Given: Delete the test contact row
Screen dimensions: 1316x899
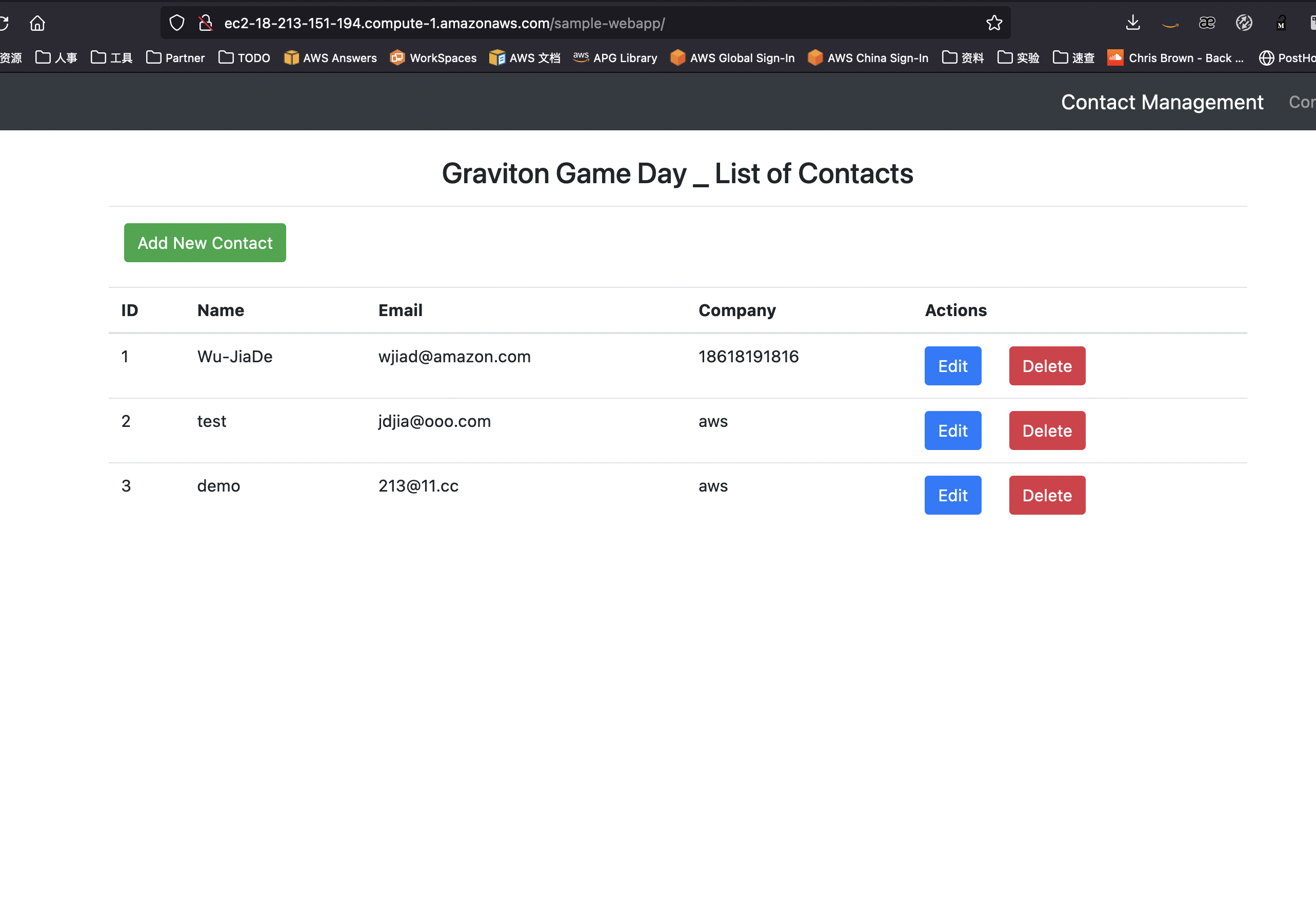Looking at the screenshot, I should [1046, 431].
